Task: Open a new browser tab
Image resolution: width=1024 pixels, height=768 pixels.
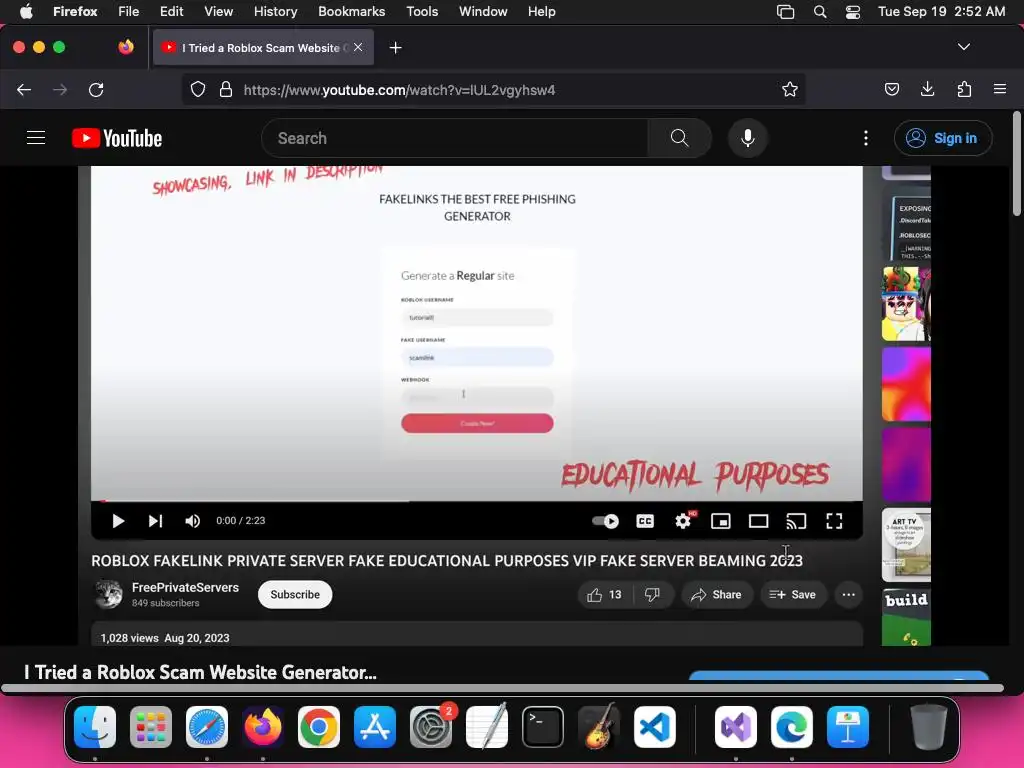Action: tap(395, 48)
